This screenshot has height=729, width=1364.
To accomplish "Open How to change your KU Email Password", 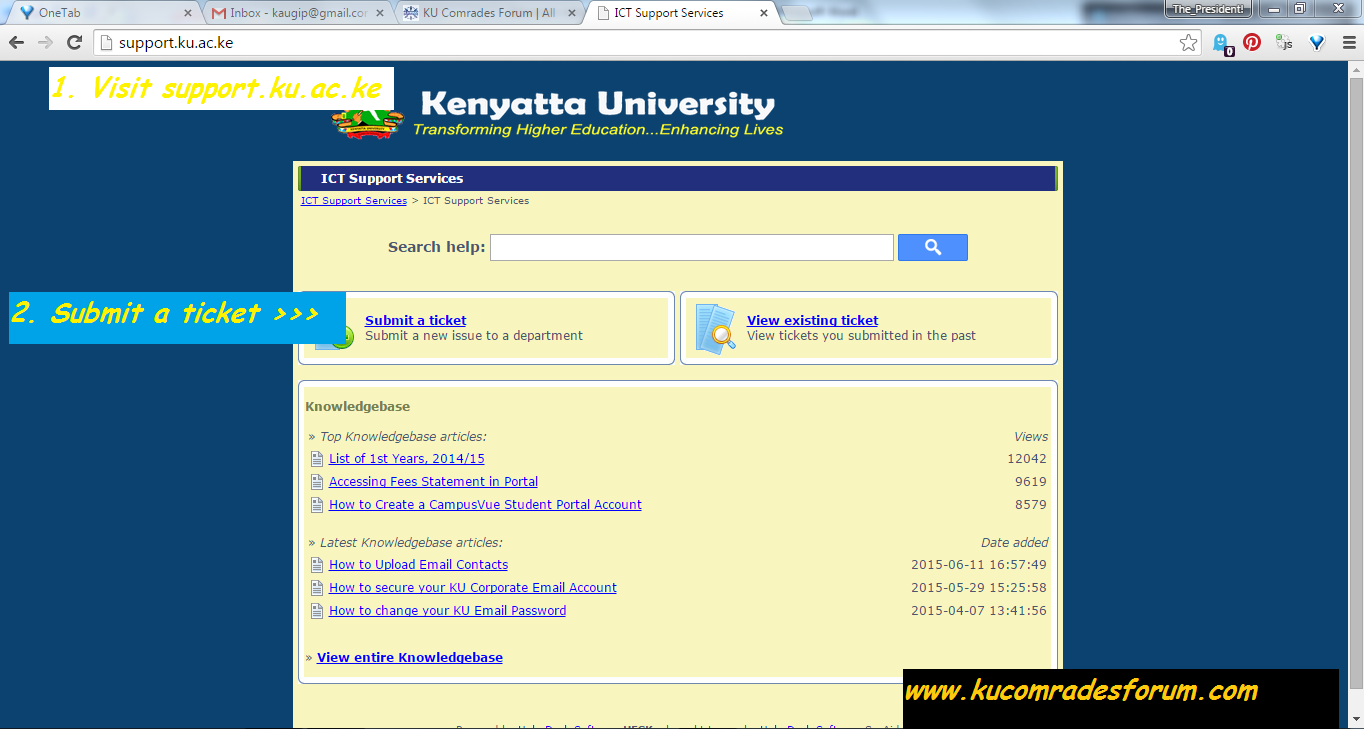I will [x=447, y=611].
